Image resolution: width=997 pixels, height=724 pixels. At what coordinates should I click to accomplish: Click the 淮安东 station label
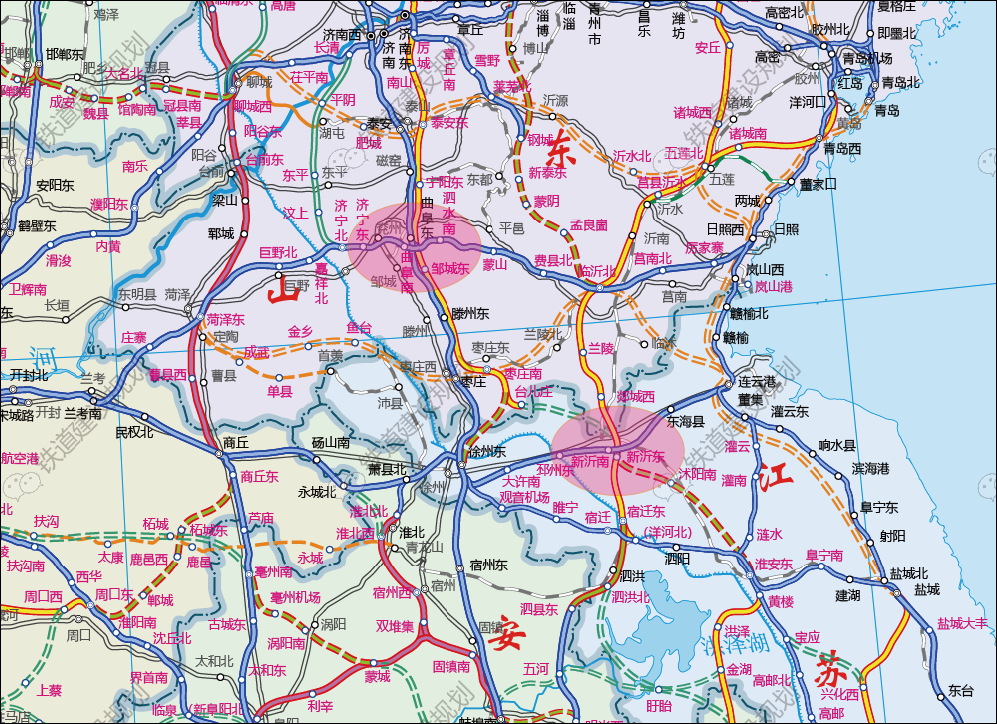[x=773, y=564]
